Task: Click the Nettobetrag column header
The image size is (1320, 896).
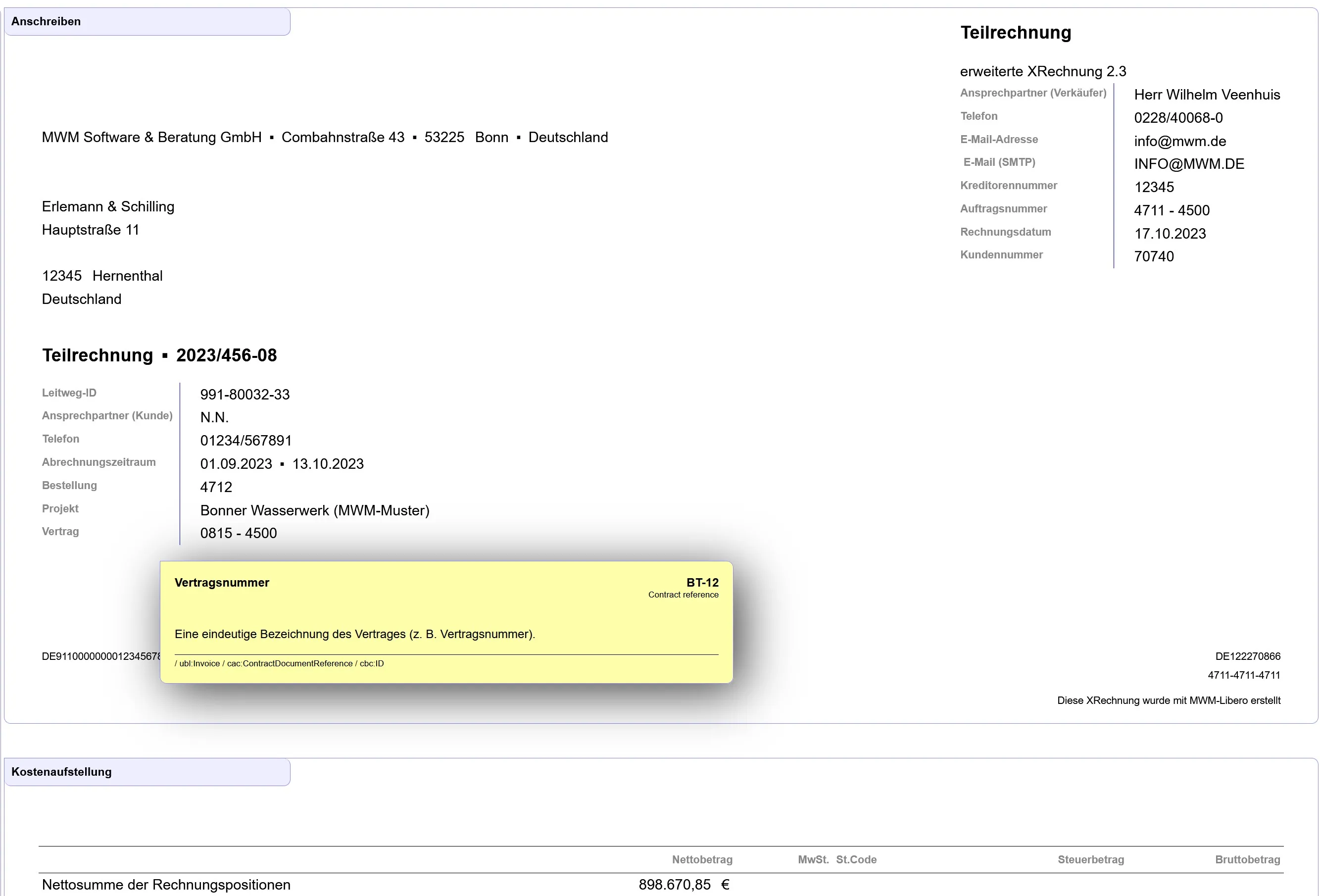Action: tap(702, 860)
